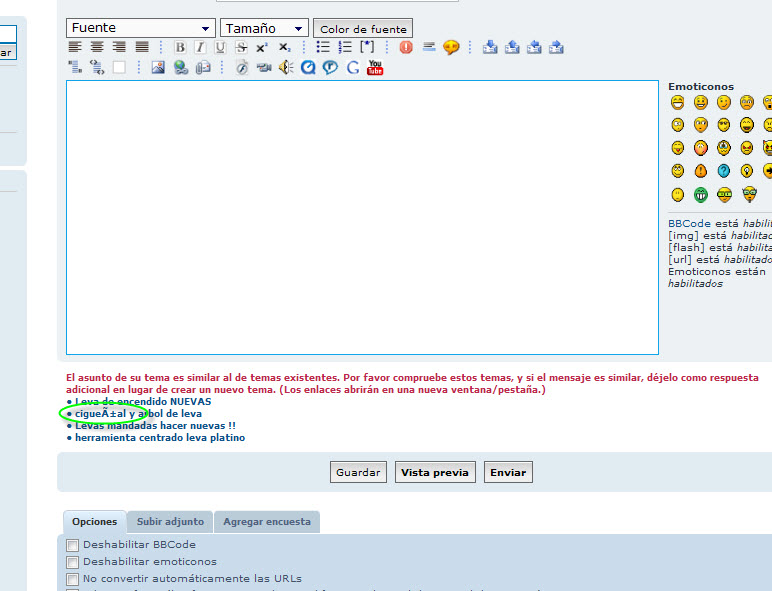This screenshot has height=591, width=772.
Task: Click the Color de fuente button
Action: coord(363,29)
